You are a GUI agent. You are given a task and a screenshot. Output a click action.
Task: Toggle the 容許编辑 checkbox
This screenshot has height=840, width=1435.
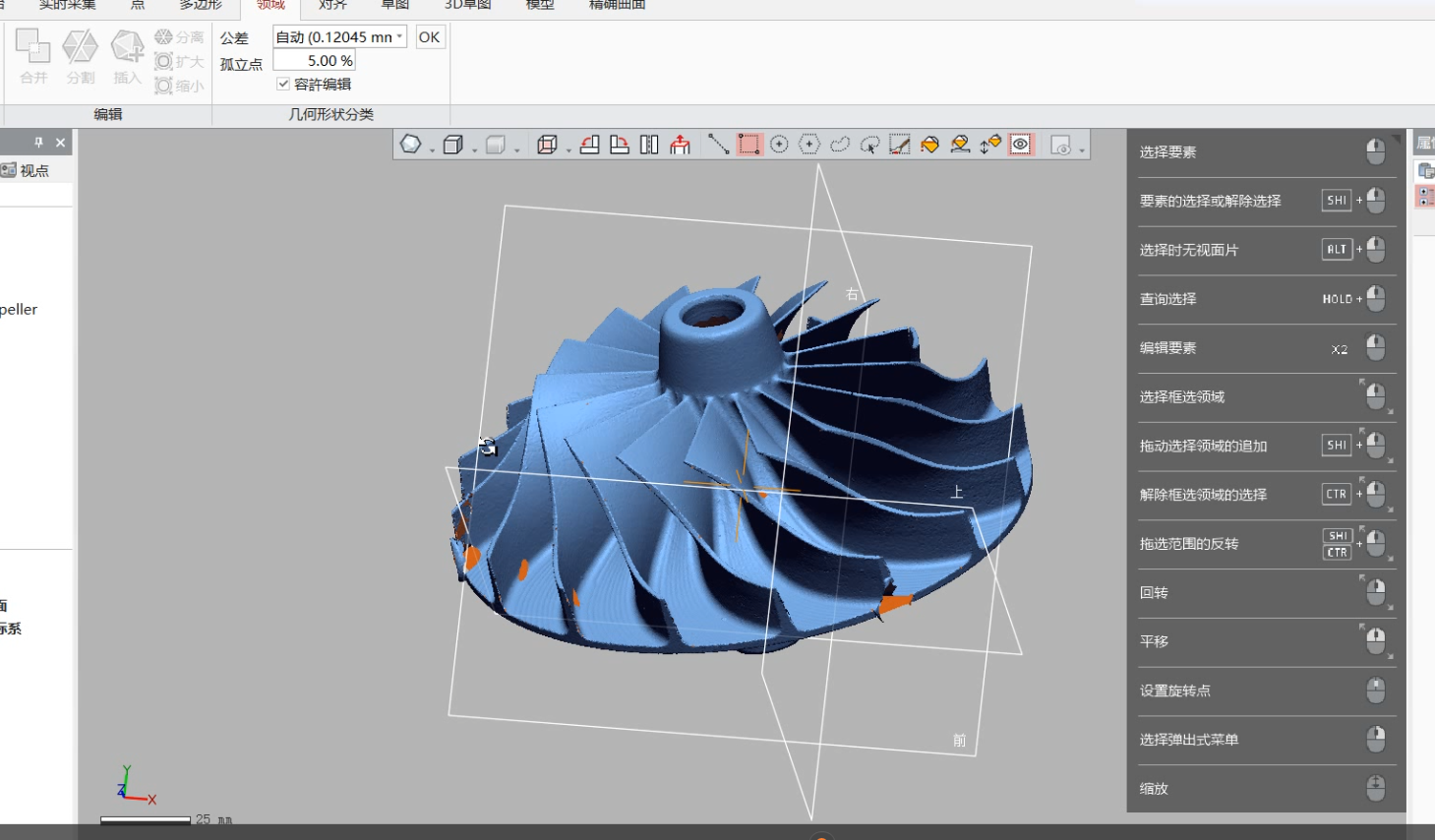[x=283, y=85]
